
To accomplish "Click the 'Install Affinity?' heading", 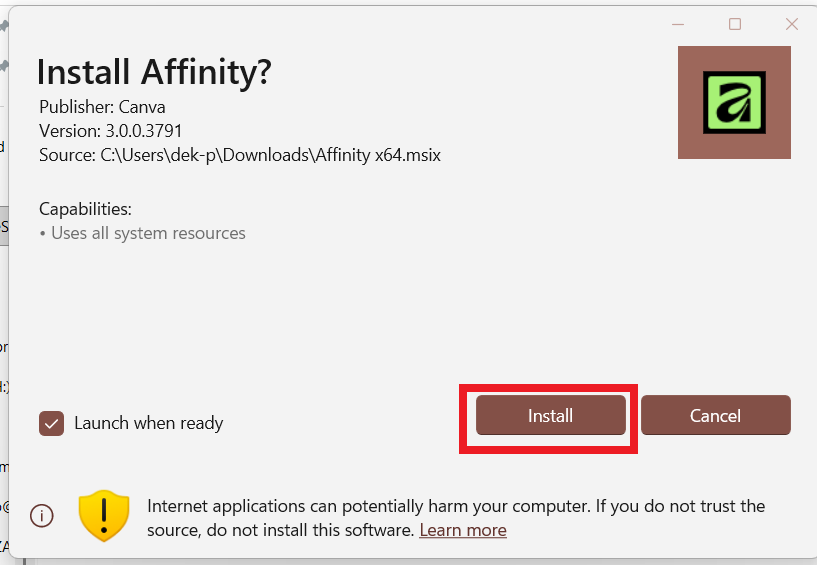I will (x=154, y=72).
